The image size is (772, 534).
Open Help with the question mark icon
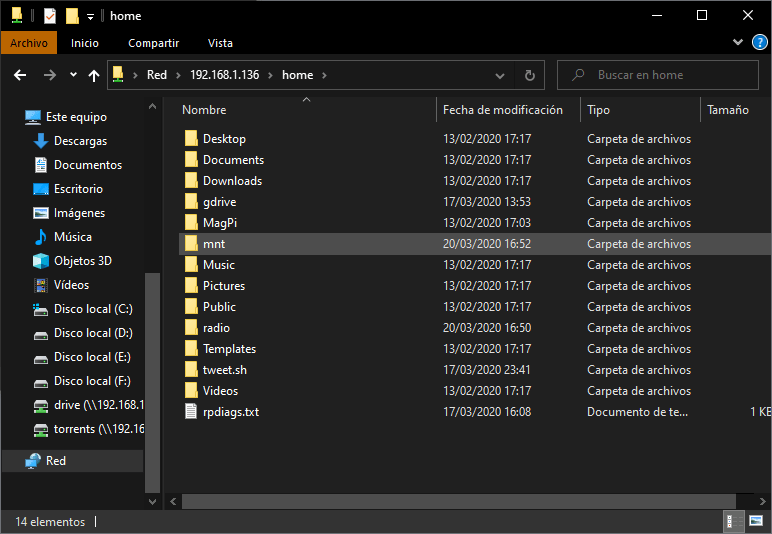tap(760, 42)
